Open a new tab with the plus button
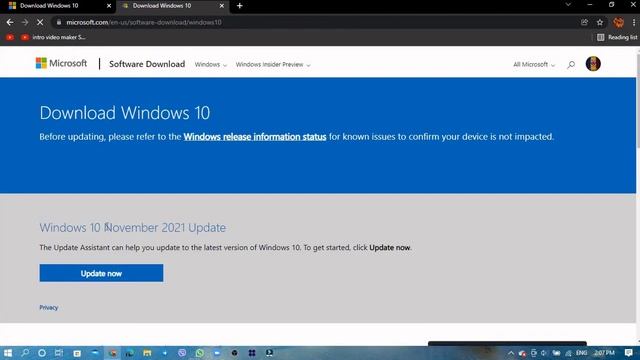 click(x=240, y=6)
